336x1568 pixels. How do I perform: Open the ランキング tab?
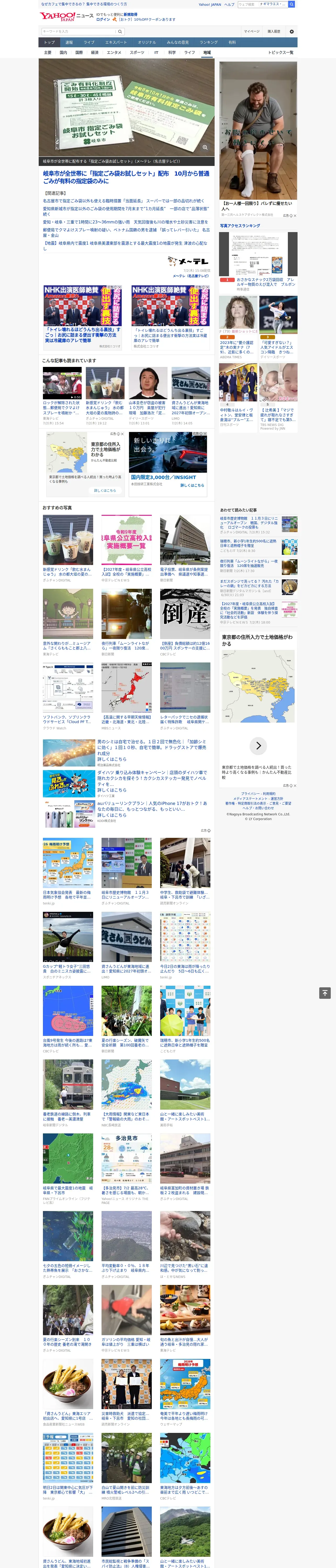click(209, 43)
